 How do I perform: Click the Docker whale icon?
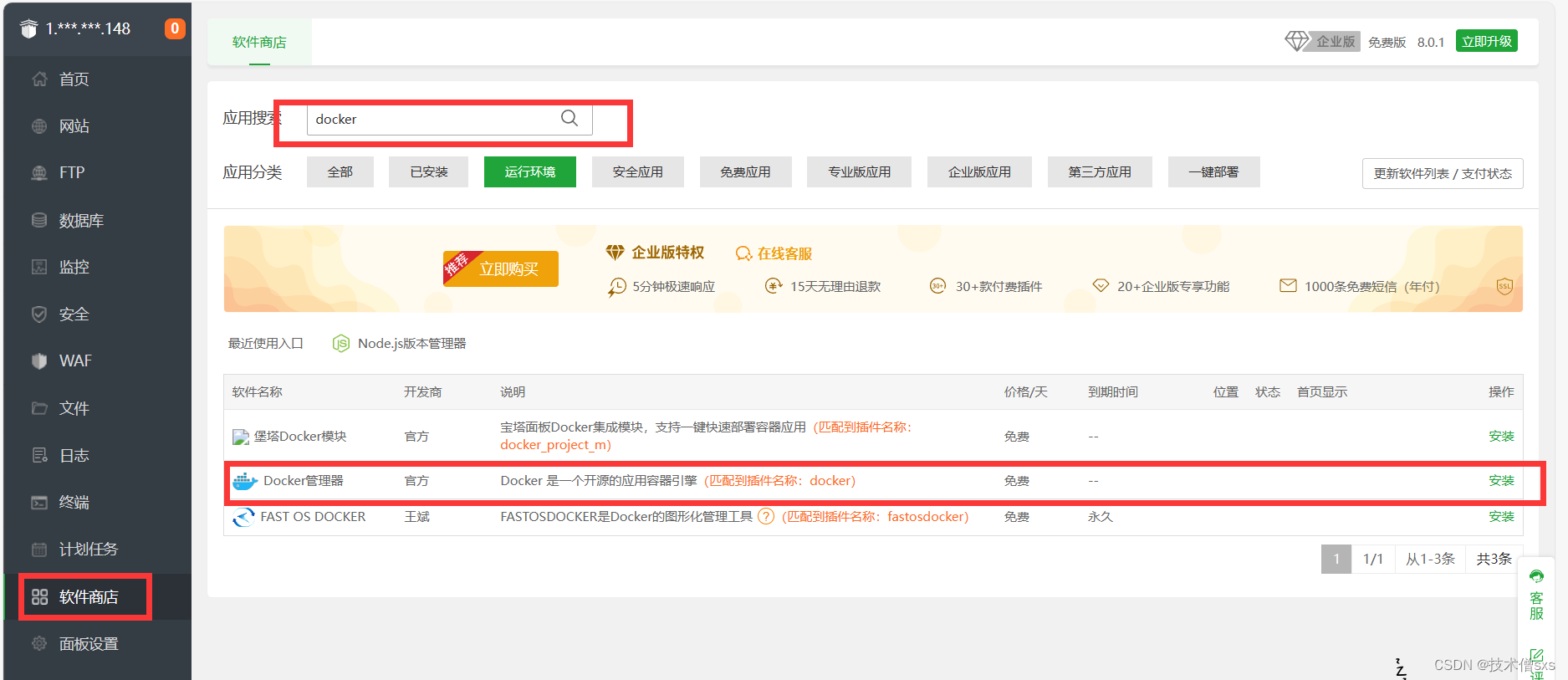pyautogui.click(x=245, y=481)
